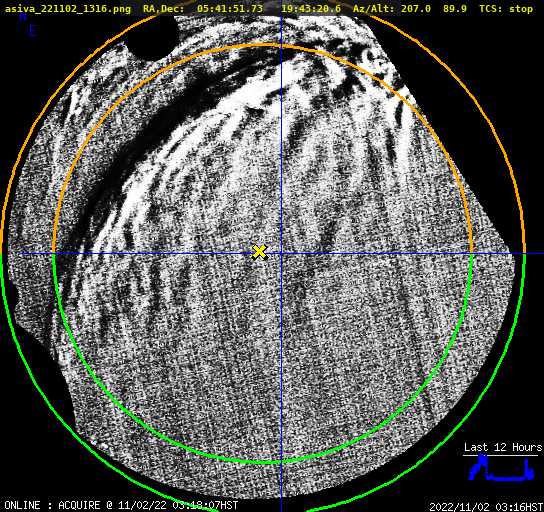Click the blue E compass label
Image resolution: width=544 pixels, height=512 pixels.
coord(33,31)
